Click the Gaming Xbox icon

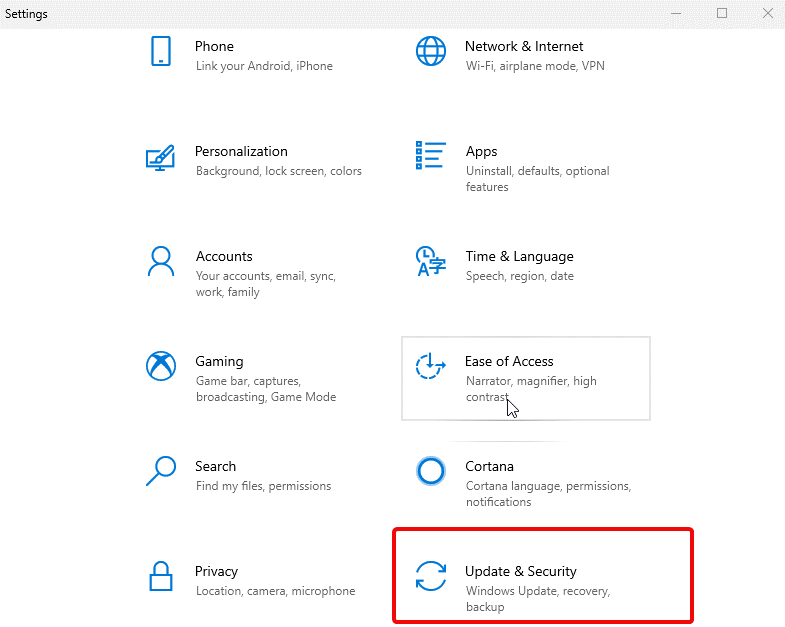point(161,366)
